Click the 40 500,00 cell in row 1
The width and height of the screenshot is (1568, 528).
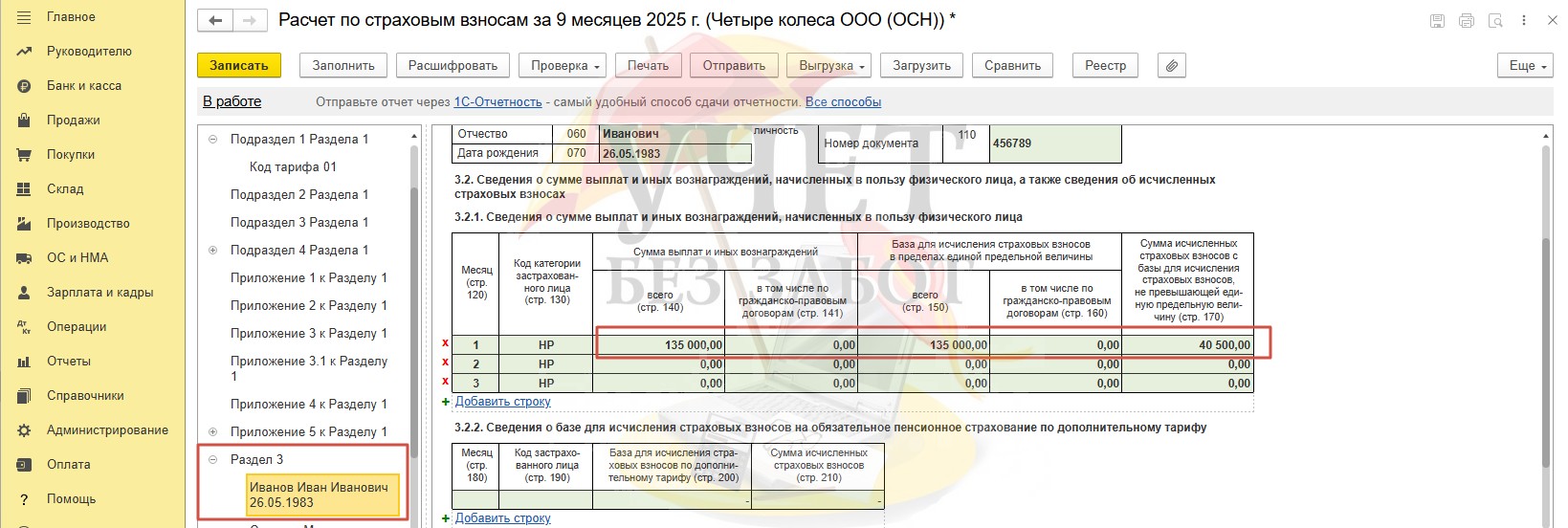coord(1186,345)
